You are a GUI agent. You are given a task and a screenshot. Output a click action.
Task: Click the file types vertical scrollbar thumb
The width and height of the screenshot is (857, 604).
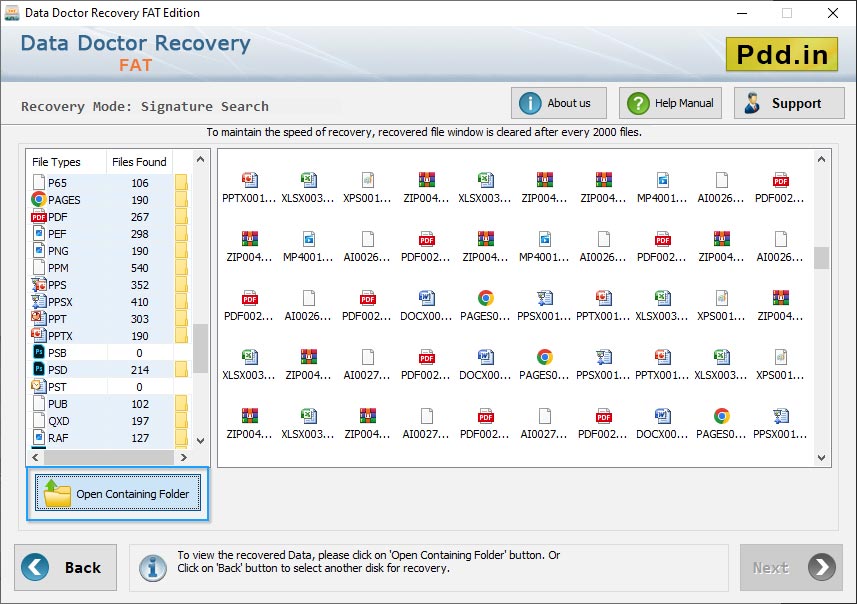pyautogui.click(x=201, y=348)
